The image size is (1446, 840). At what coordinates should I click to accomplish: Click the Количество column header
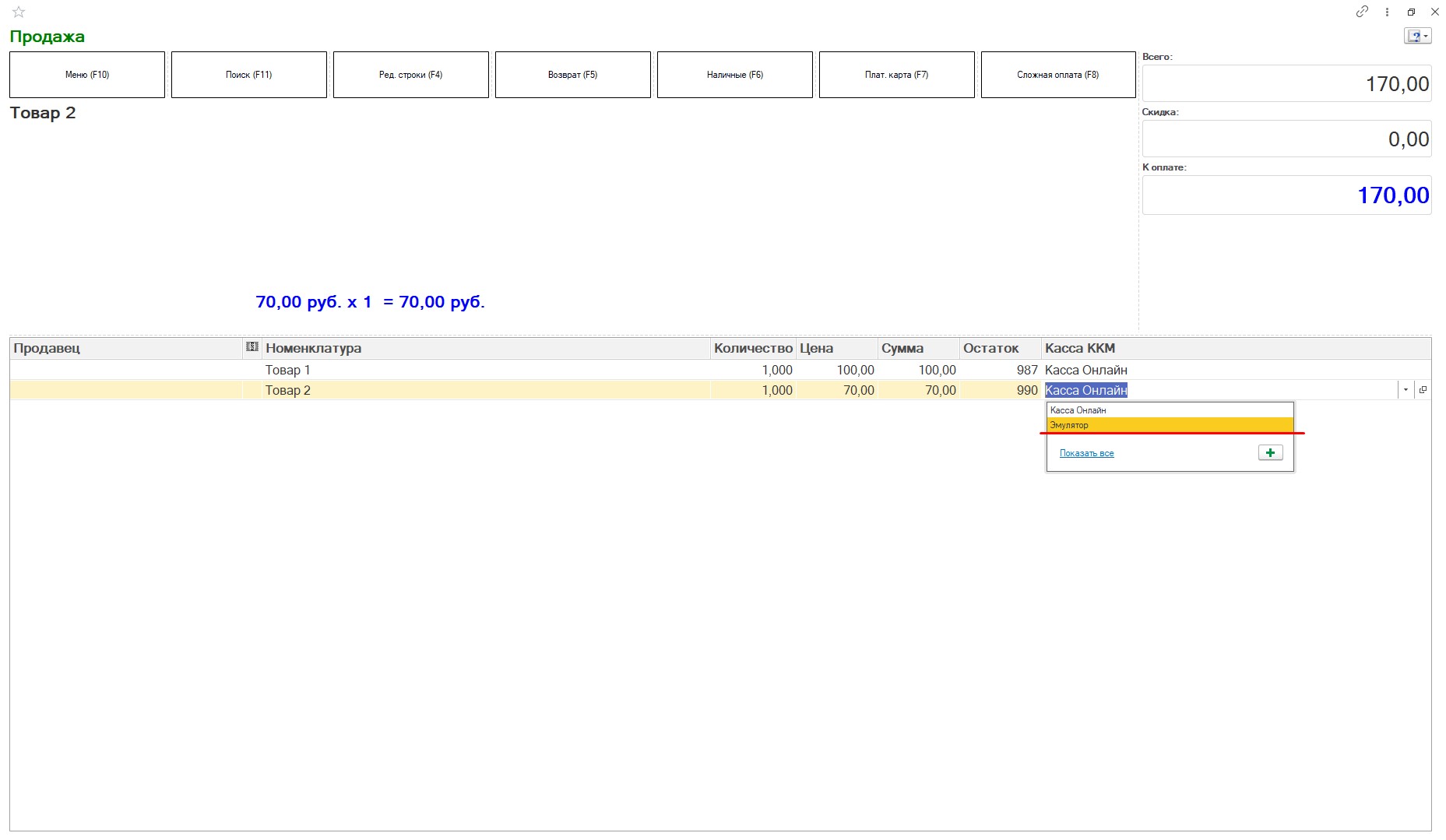point(753,348)
